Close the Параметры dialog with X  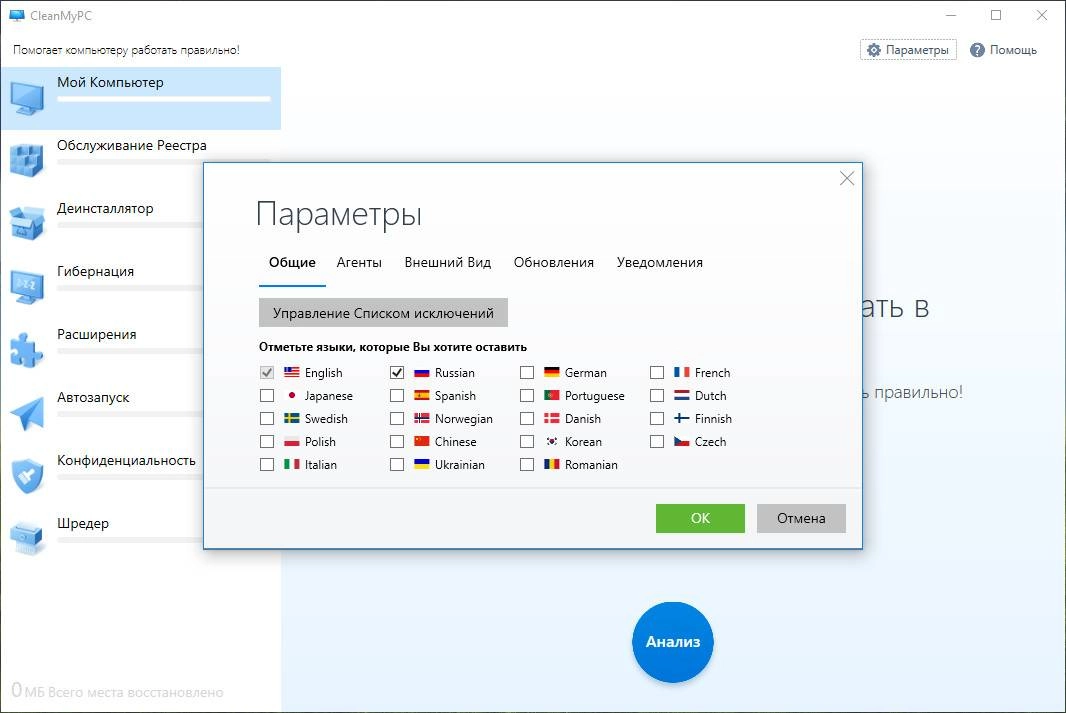click(x=847, y=179)
